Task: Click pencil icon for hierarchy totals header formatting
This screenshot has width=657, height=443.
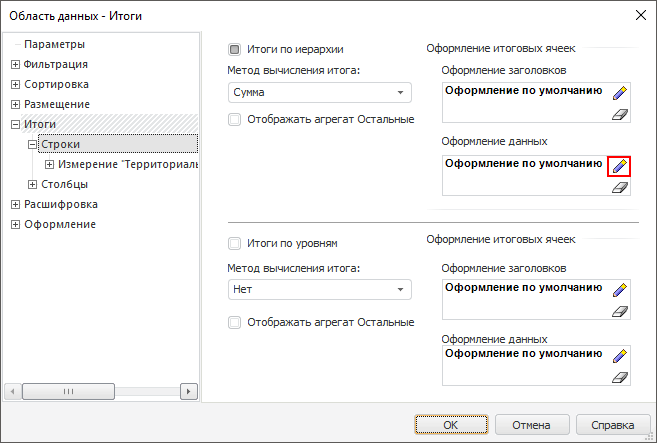Action: (x=619, y=94)
